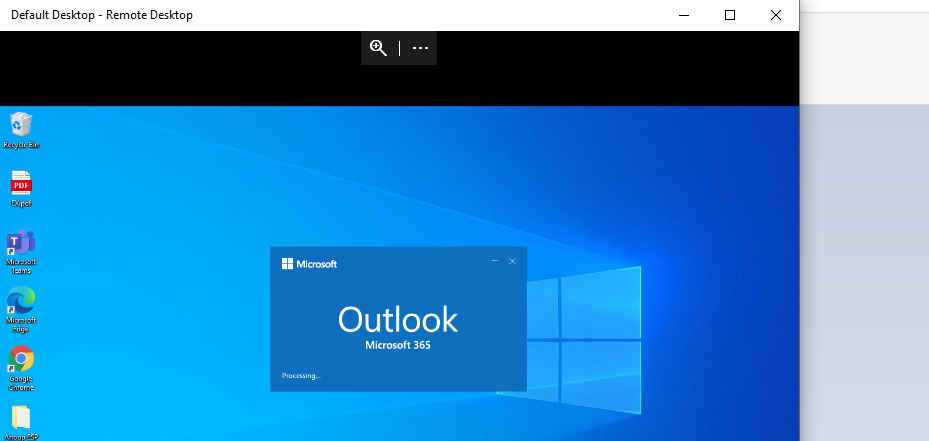This screenshot has height=441, width=929.
Task: Open the connection bar ellipsis menu
Action: coord(420,48)
